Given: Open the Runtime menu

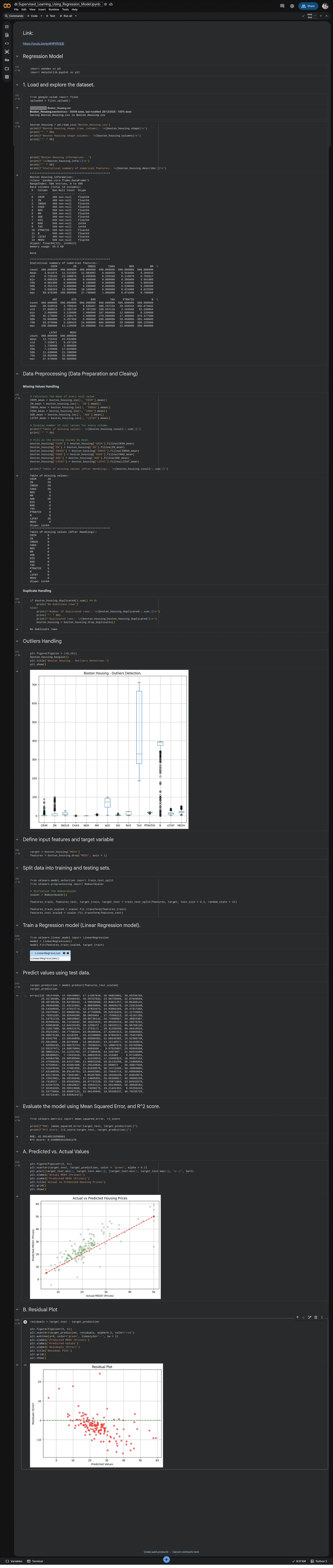Looking at the screenshot, I should (x=54, y=10).
